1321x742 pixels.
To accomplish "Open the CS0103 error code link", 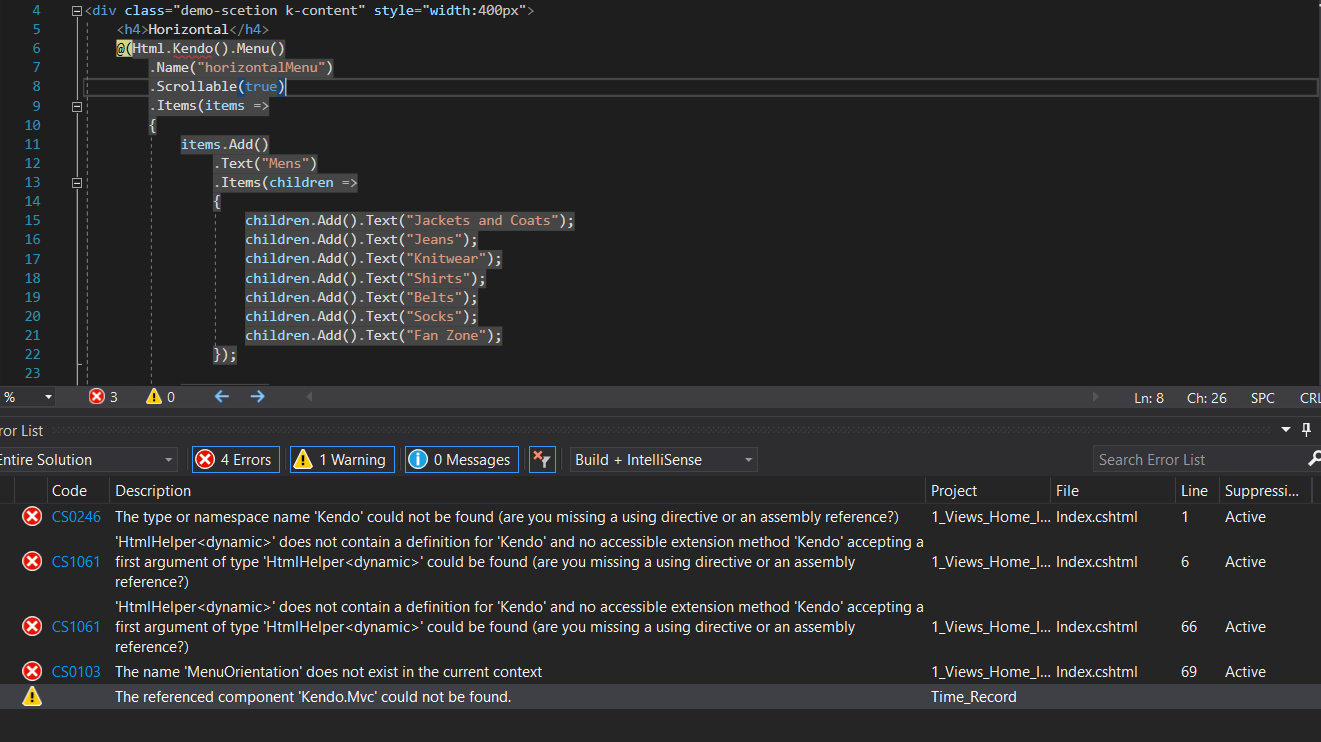I will [x=76, y=672].
